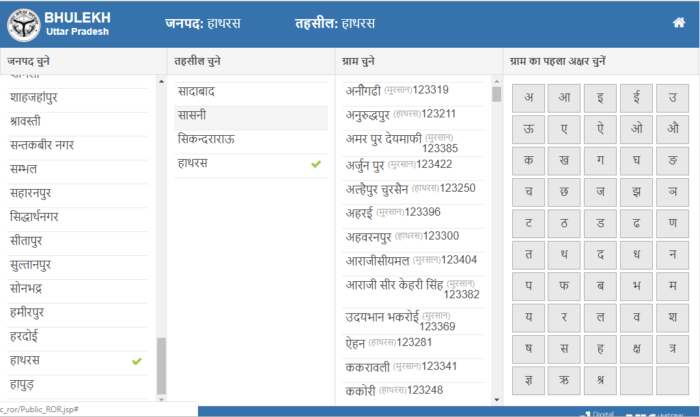The width and height of the screenshot is (700, 417).
Task: Click the letter ब button
Action: click(600, 286)
